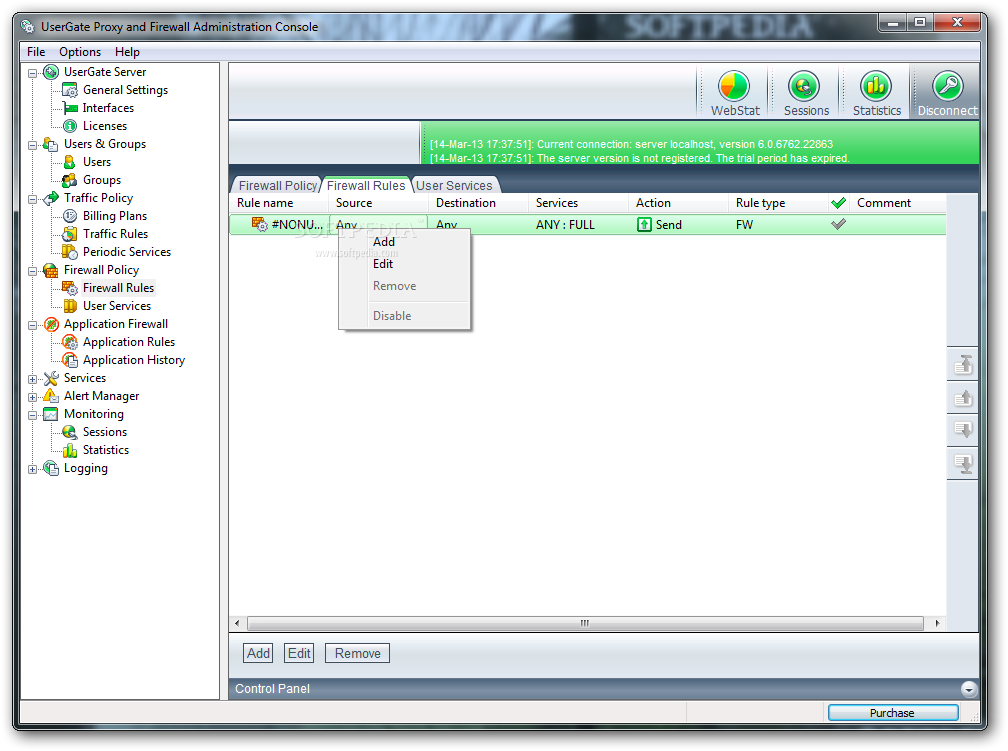Screen dimensions: 1008x751
Task: Collapse the Application Firewall tree node
Action: 32,325
